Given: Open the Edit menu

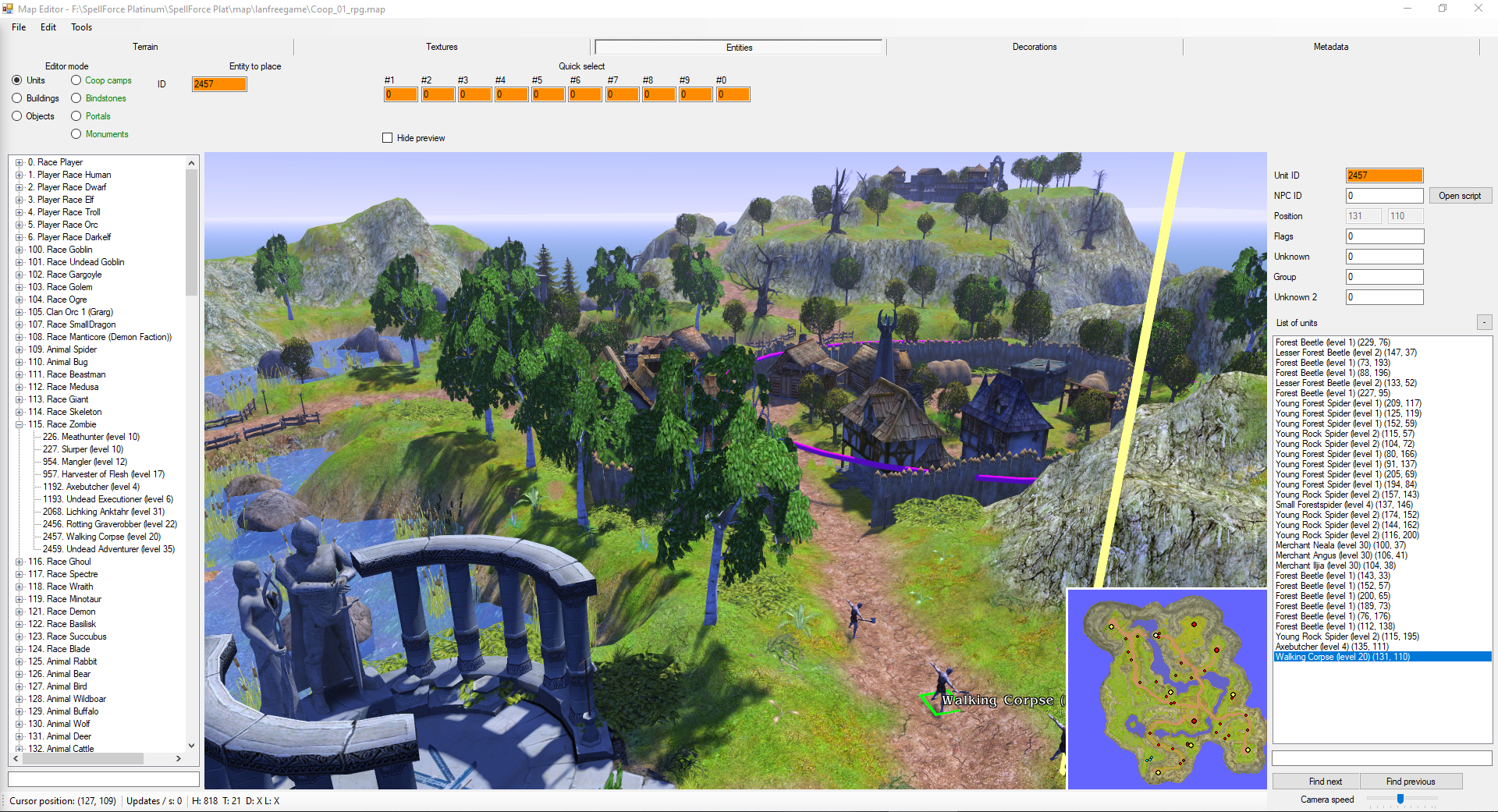Looking at the screenshot, I should [x=48, y=27].
